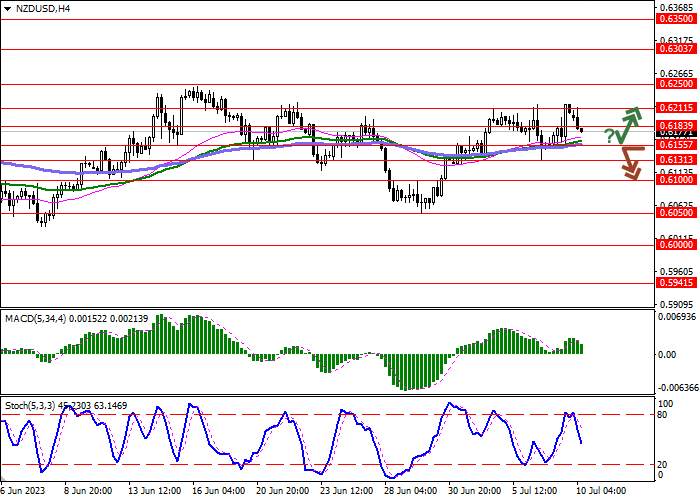Click the 0.63685 price axis value
The height and width of the screenshot is (500, 700).
point(678,8)
